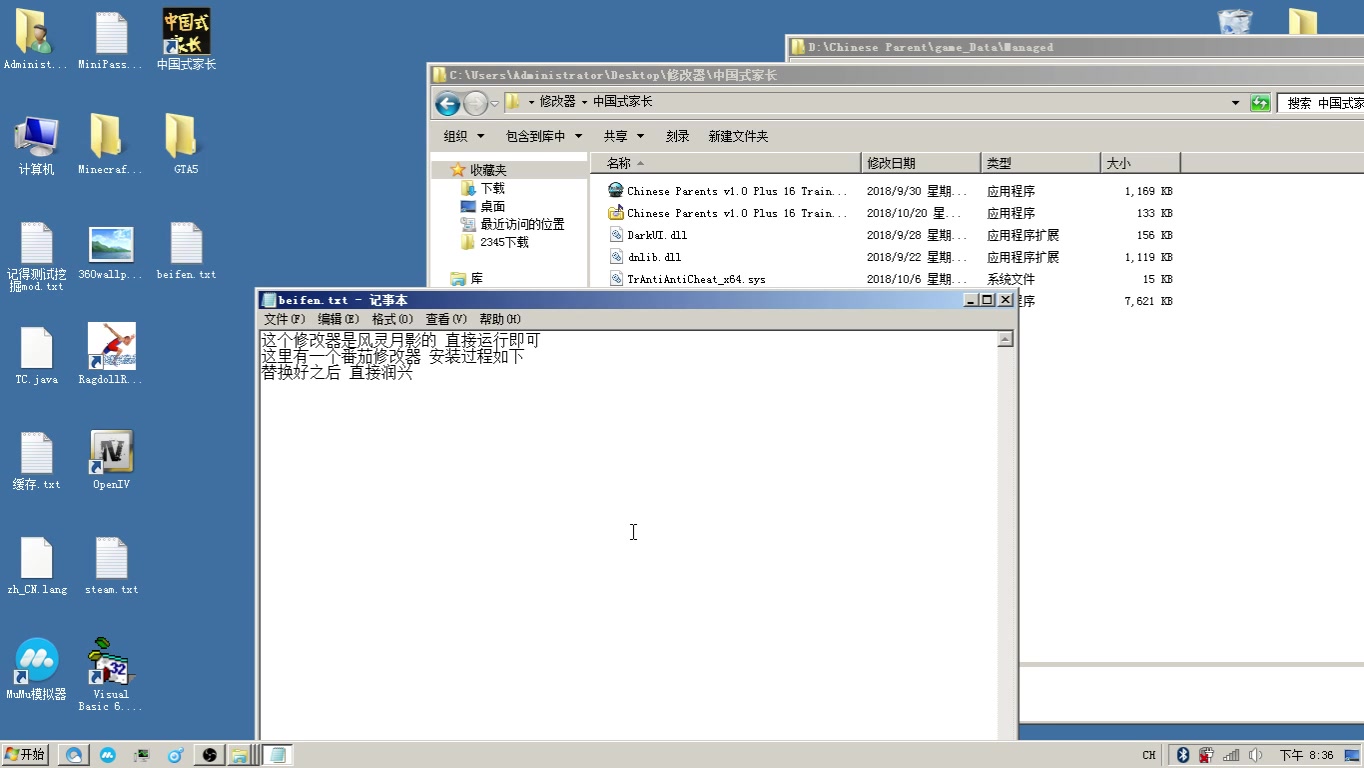Switch to the Explorer taskbar button
Viewport: 1364px width, 768px height.
(x=240, y=755)
